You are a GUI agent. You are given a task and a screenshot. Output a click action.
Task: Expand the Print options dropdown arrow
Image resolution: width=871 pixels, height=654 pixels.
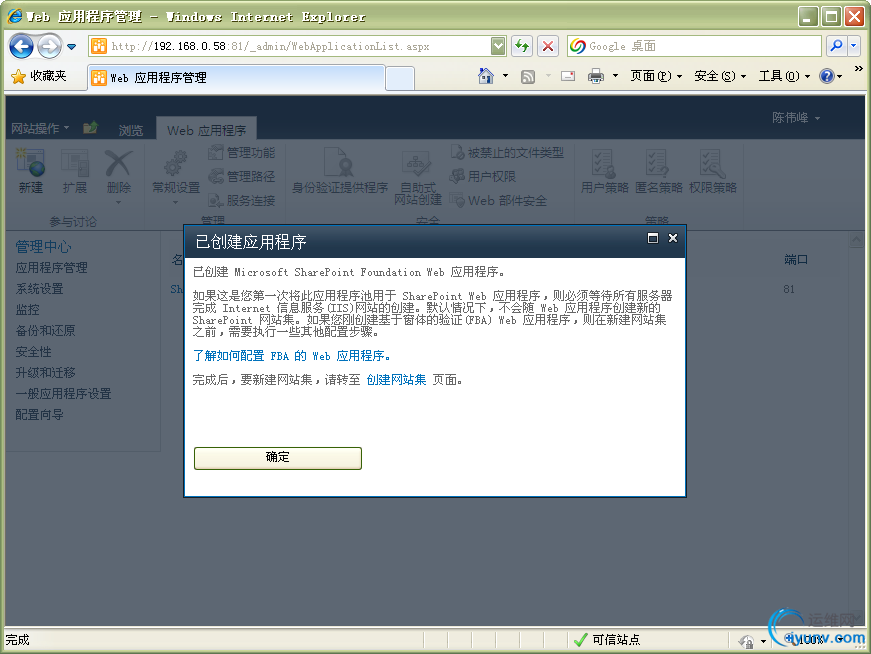[615, 76]
